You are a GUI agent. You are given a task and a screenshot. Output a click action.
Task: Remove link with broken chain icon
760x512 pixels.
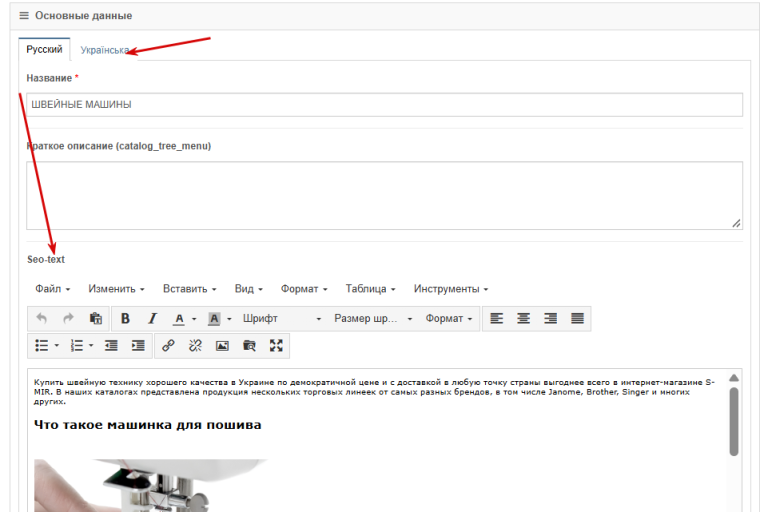(x=195, y=346)
